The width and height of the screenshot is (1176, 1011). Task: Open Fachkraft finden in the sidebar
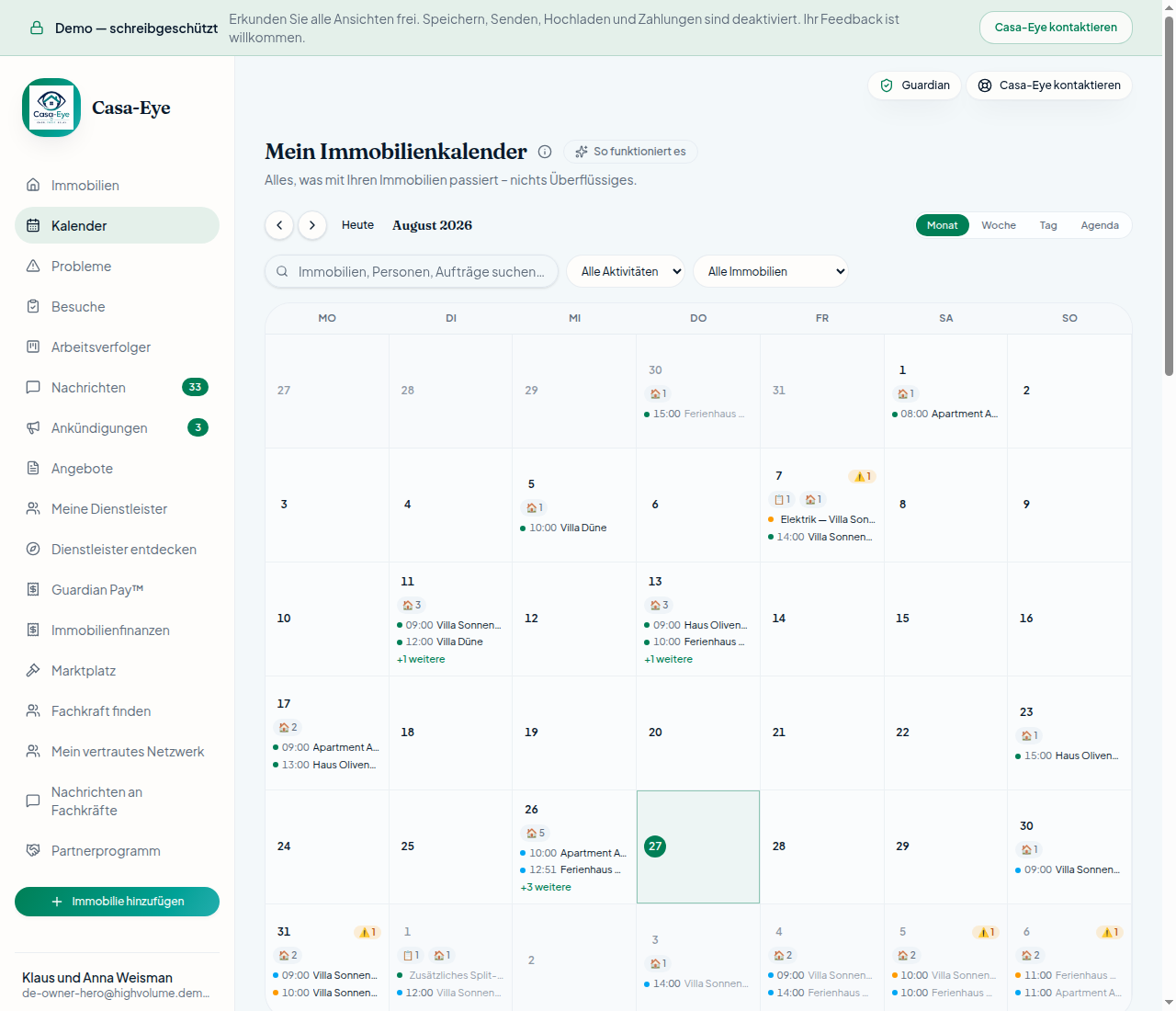pos(117,710)
